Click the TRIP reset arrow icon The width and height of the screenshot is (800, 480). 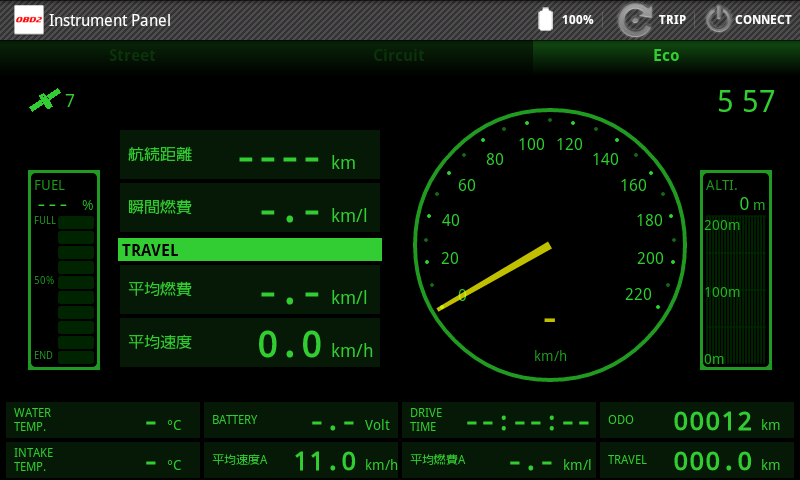[x=634, y=20]
